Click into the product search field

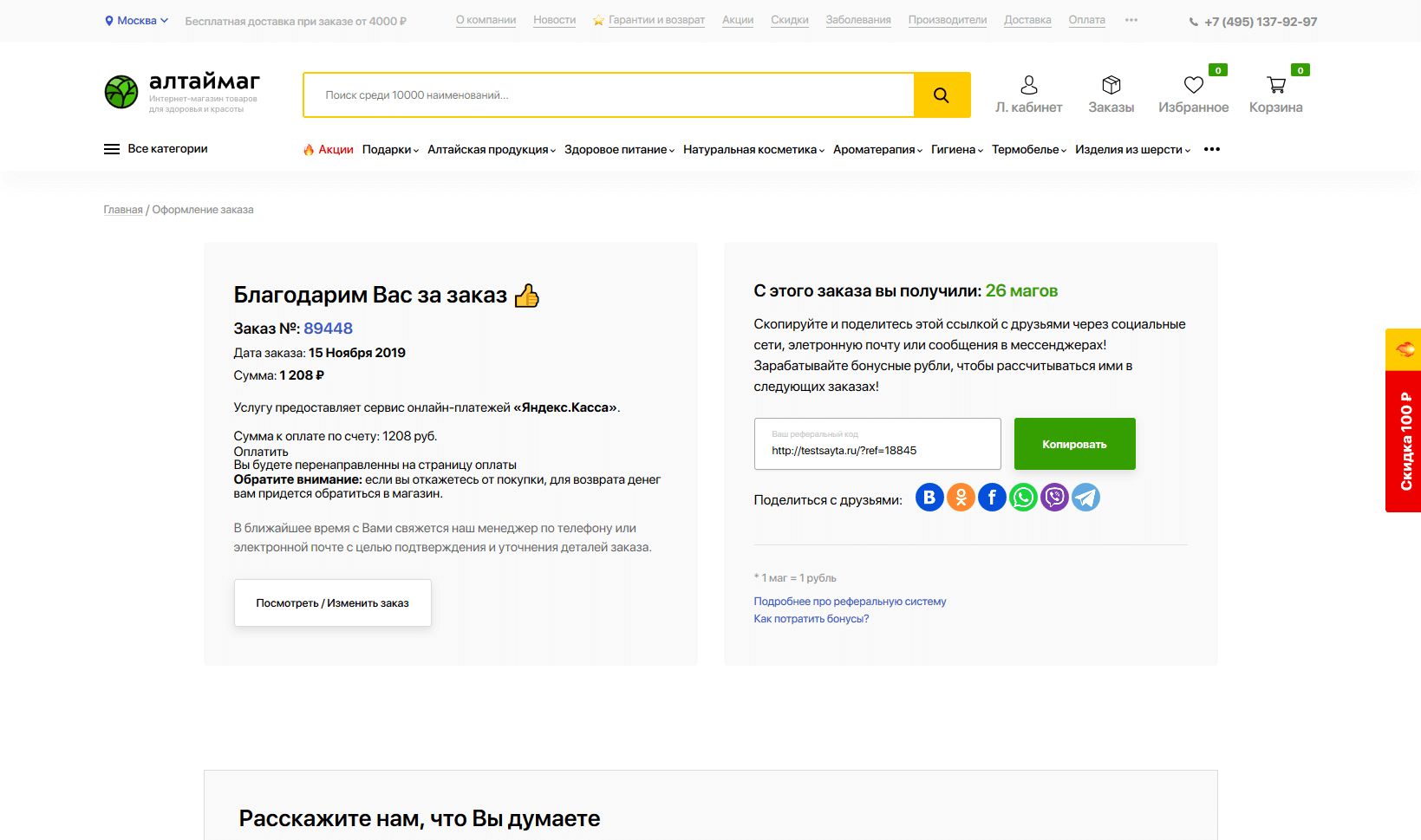607,95
